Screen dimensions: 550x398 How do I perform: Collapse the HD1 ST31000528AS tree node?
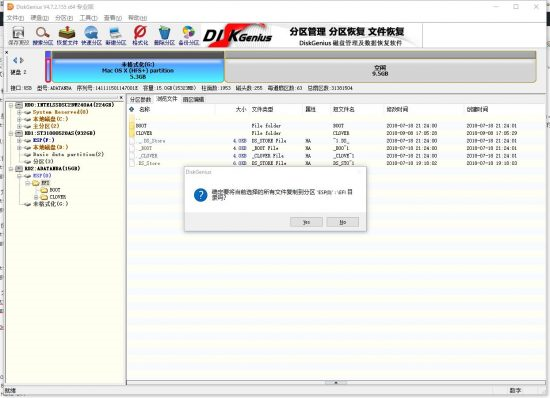coord(11,133)
